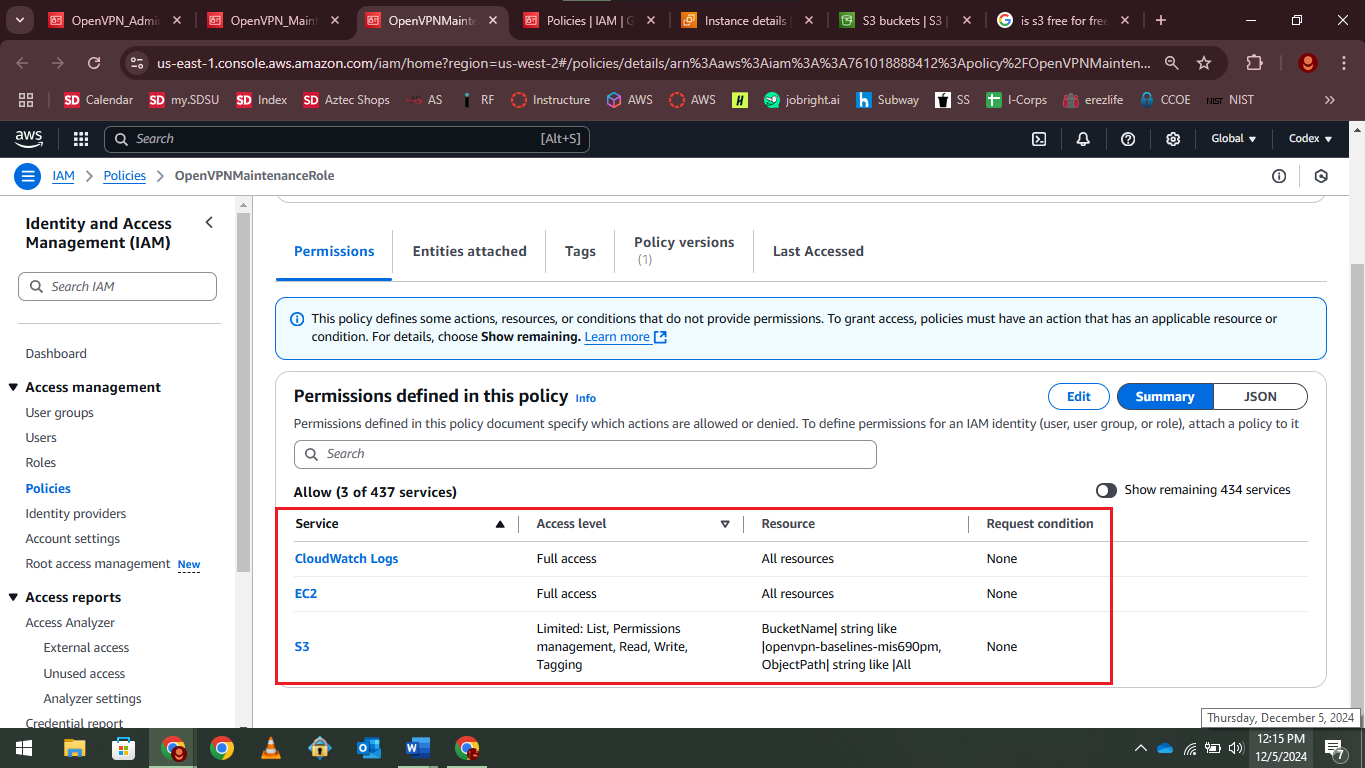Screen dimensions: 1365x768
Task: Open AWS console settings gear
Action: [x=1173, y=139]
